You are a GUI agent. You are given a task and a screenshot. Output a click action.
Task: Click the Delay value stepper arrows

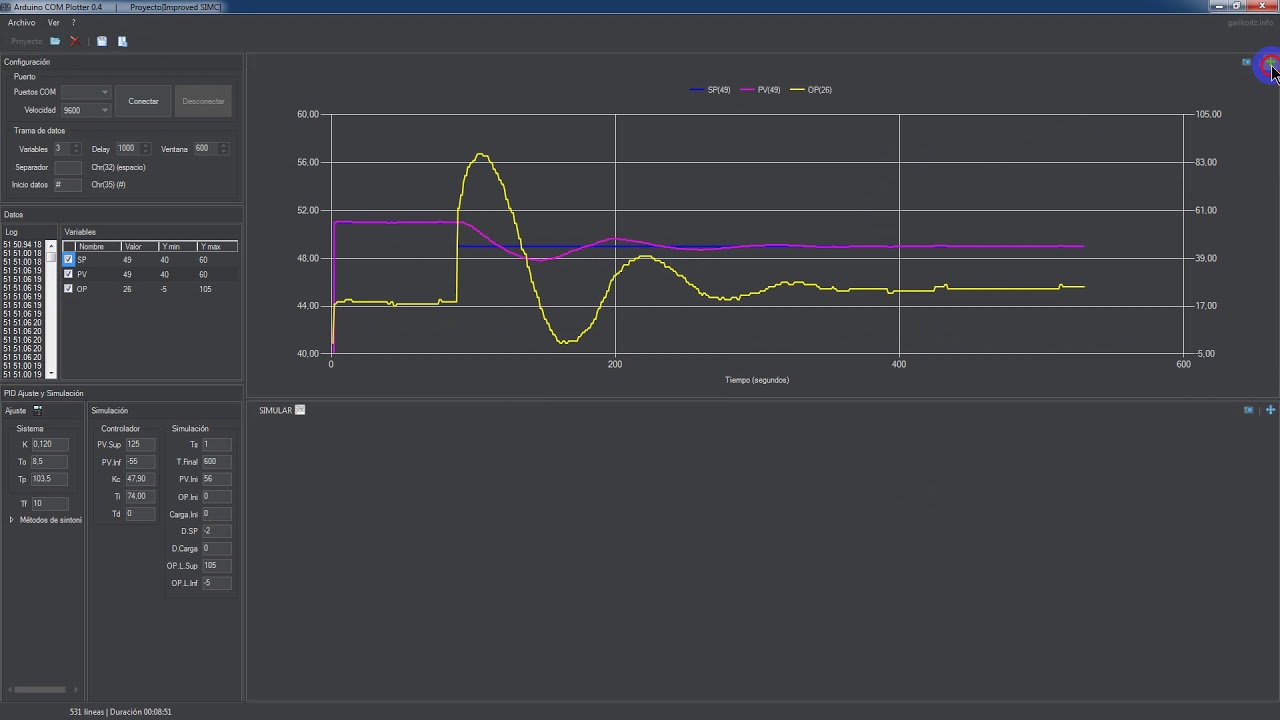click(x=145, y=149)
